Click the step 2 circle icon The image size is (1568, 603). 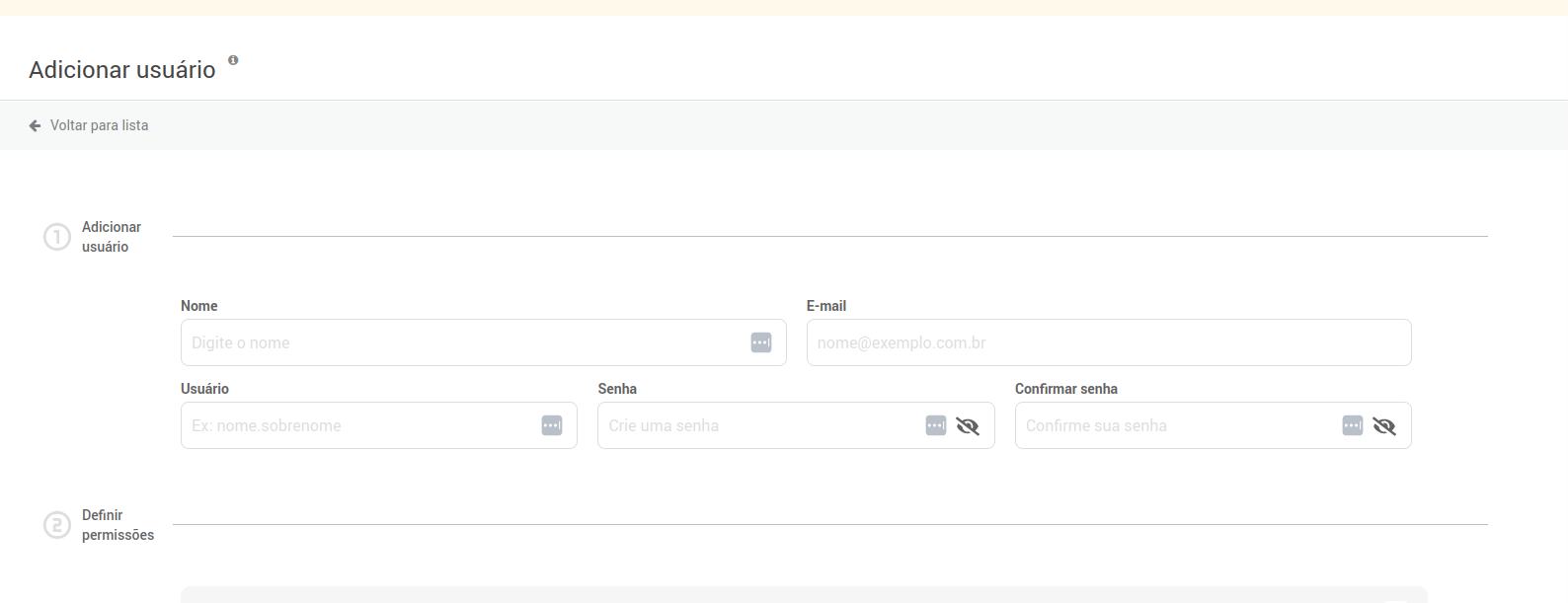[57, 525]
